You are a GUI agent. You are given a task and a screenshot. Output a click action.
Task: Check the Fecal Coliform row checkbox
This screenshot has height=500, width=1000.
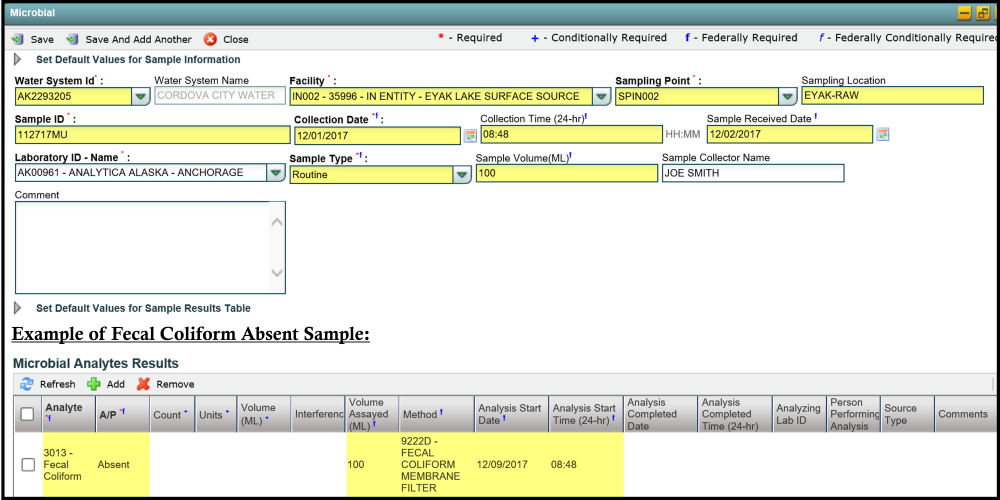(x=28, y=465)
